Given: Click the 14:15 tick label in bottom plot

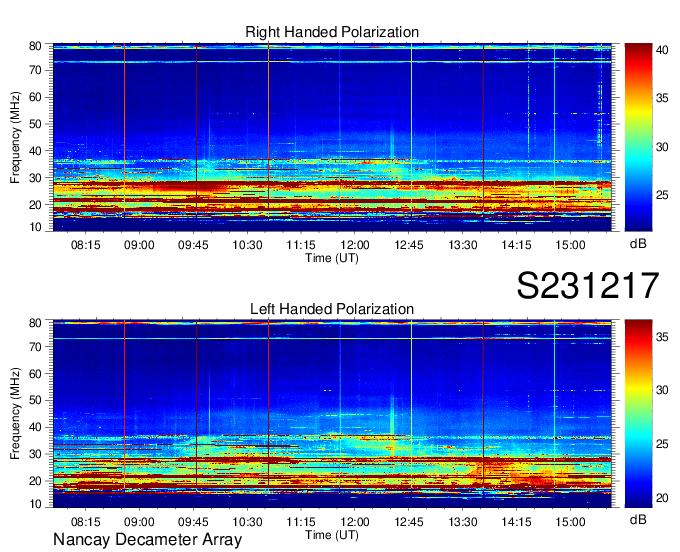Looking at the screenshot, I should (x=517, y=522).
